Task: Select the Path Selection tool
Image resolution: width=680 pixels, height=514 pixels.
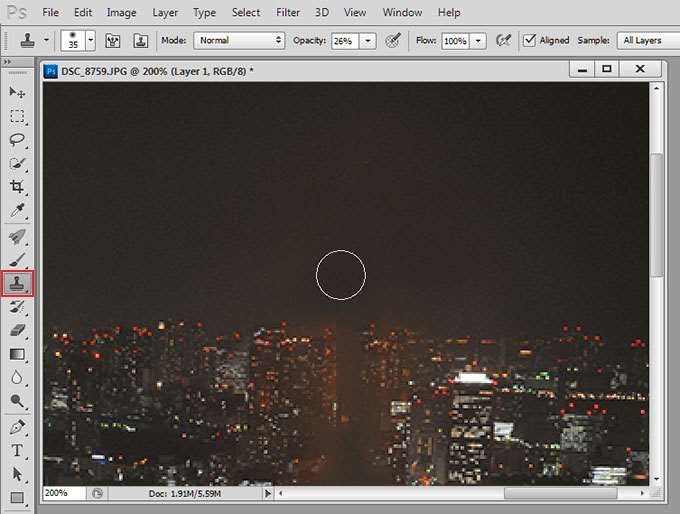Action: [17, 474]
